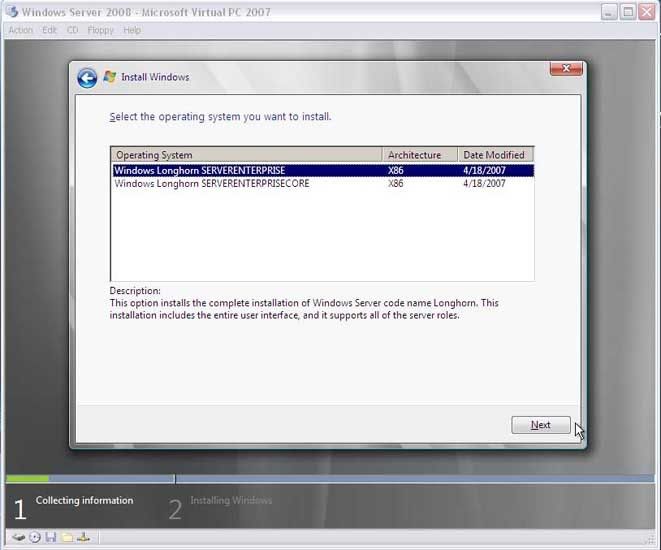Click the shared folder status icon
This screenshot has width=661, height=550.
coord(67,537)
